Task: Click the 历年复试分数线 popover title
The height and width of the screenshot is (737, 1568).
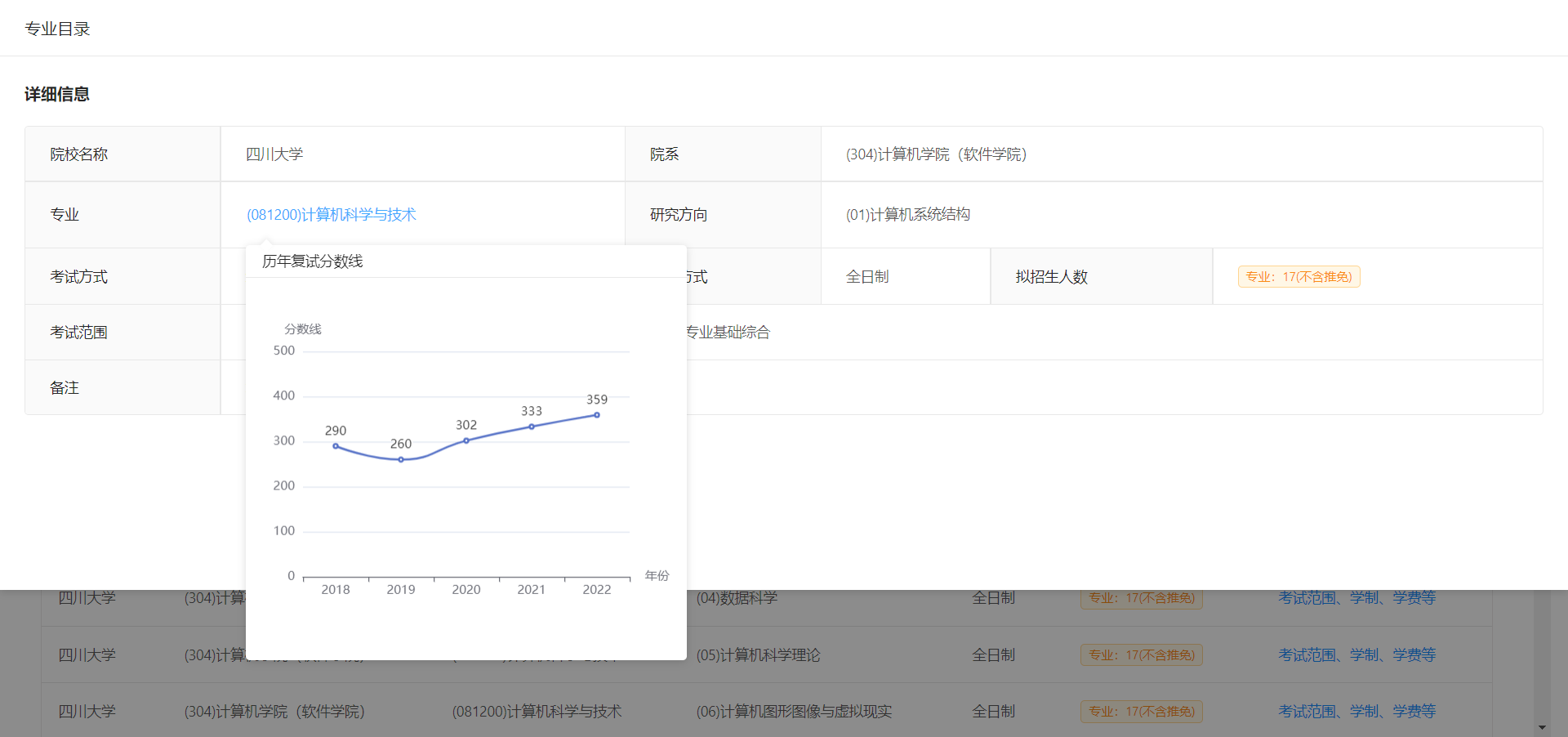Action: 313,261
